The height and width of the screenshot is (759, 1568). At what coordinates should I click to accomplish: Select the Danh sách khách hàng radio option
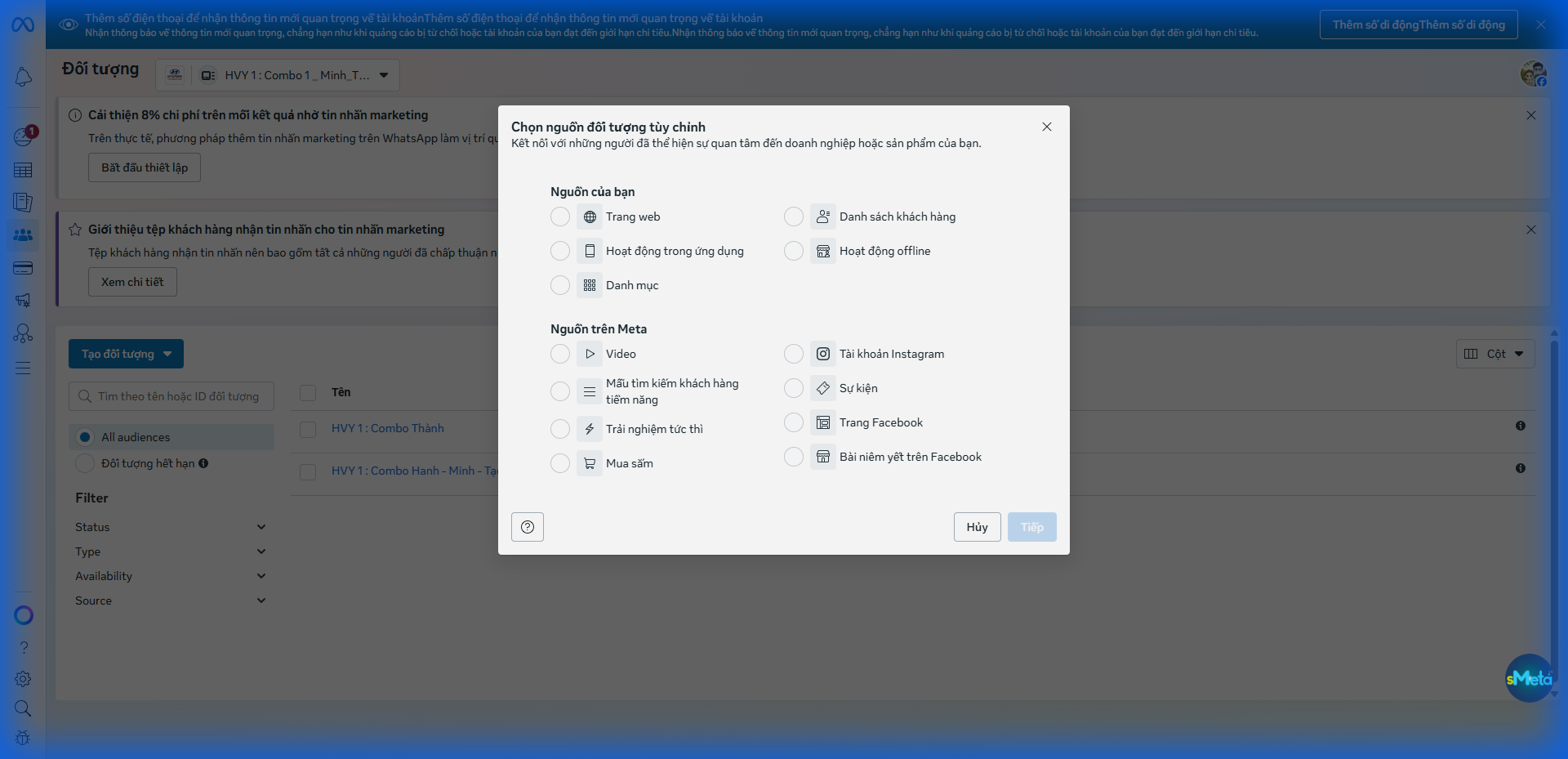pyautogui.click(x=794, y=217)
